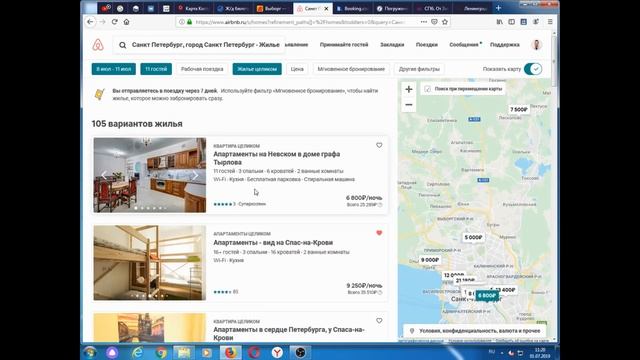
Task: Open page actions three-dots menu in address bar
Action: click(x=424, y=22)
